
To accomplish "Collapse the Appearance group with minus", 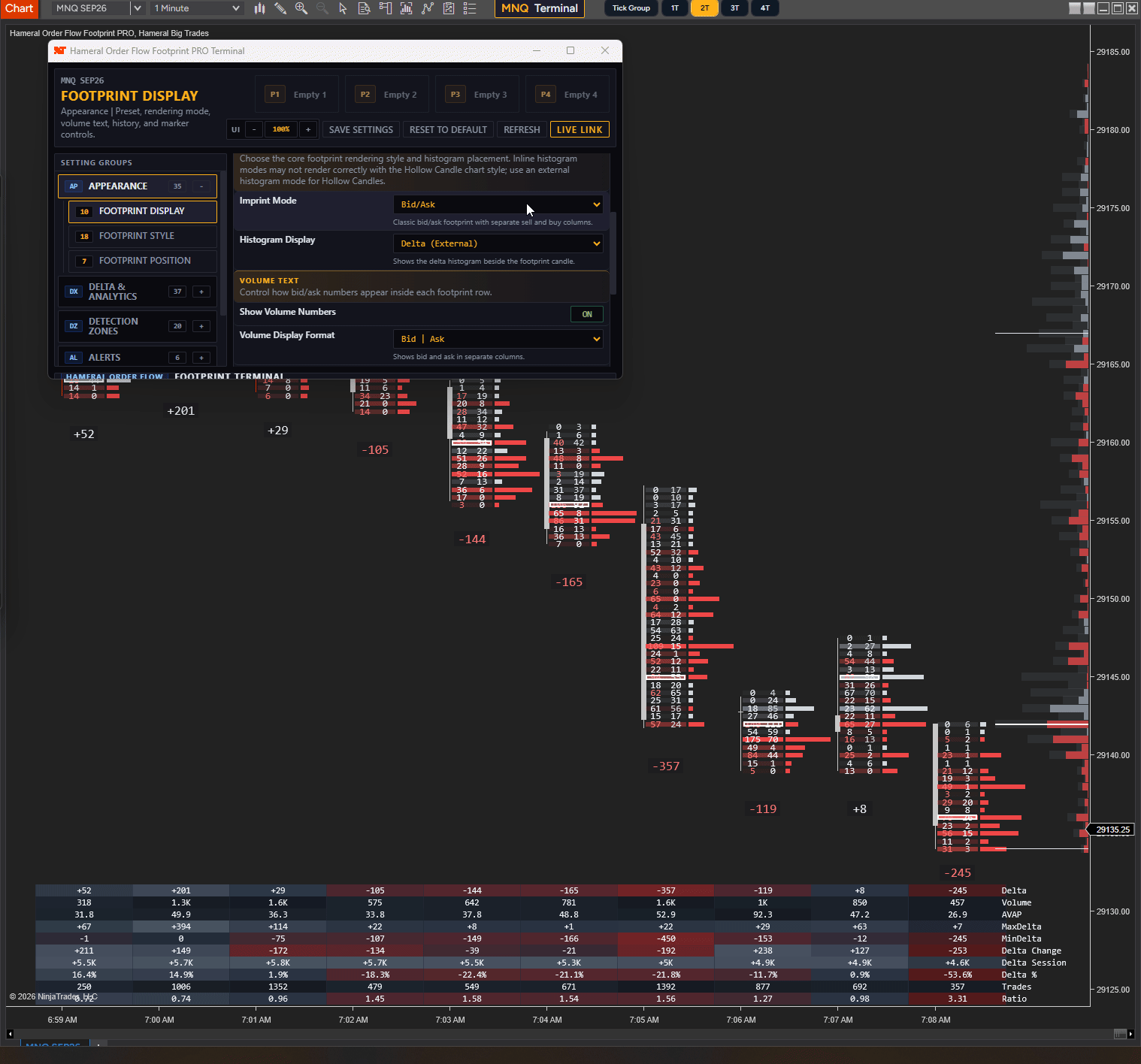I will 201,186.
